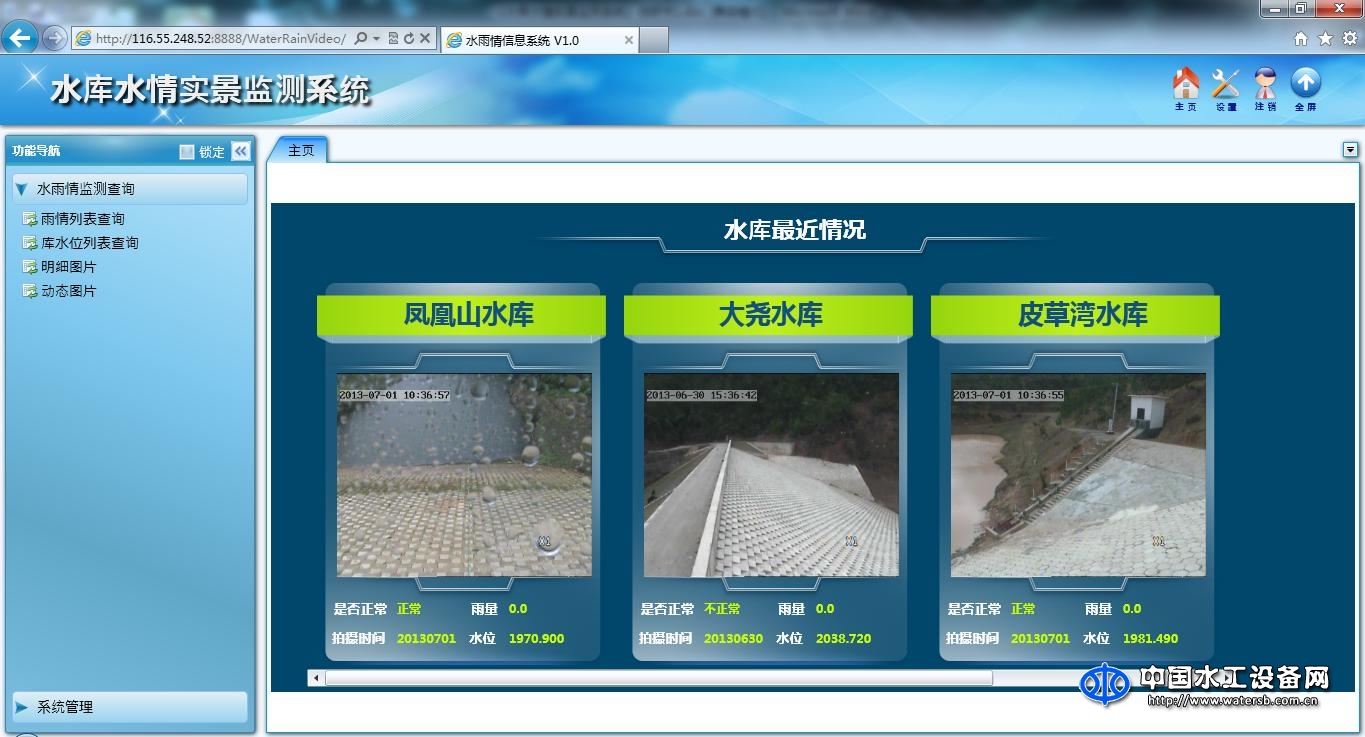Select 动态图片 from the sidebar
The height and width of the screenshot is (737, 1365).
(x=70, y=291)
